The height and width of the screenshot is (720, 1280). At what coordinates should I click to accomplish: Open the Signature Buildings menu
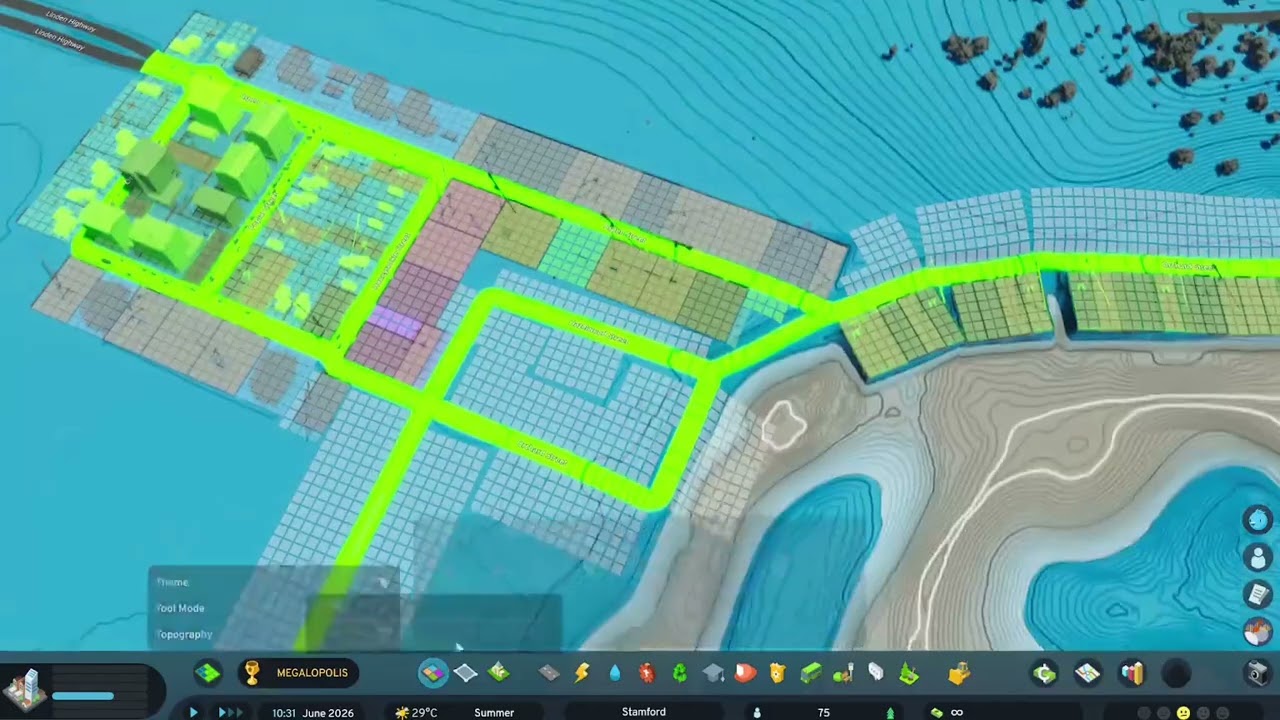coord(499,673)
